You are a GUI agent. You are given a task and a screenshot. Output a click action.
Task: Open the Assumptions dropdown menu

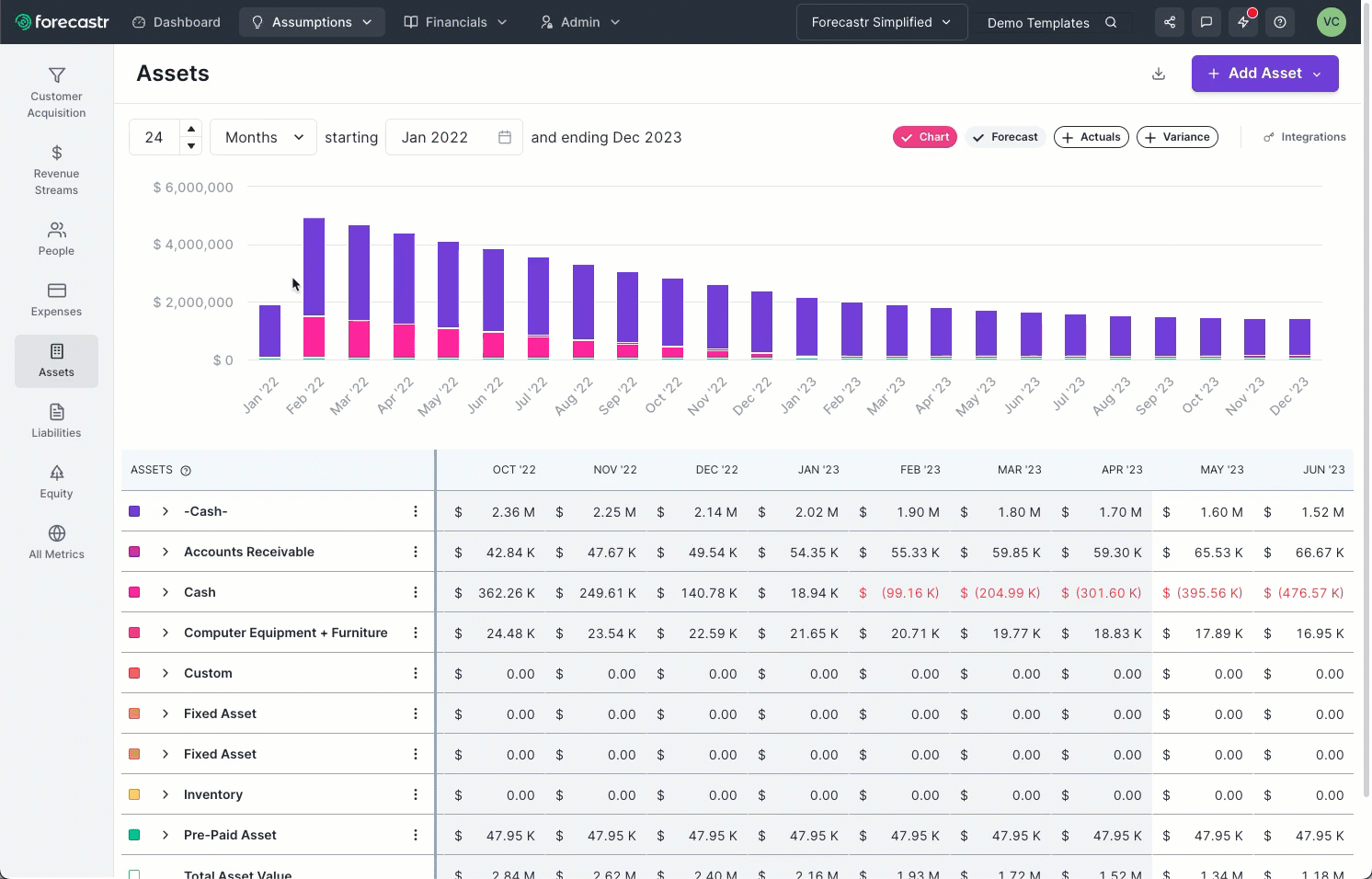(x=312, y=21)
